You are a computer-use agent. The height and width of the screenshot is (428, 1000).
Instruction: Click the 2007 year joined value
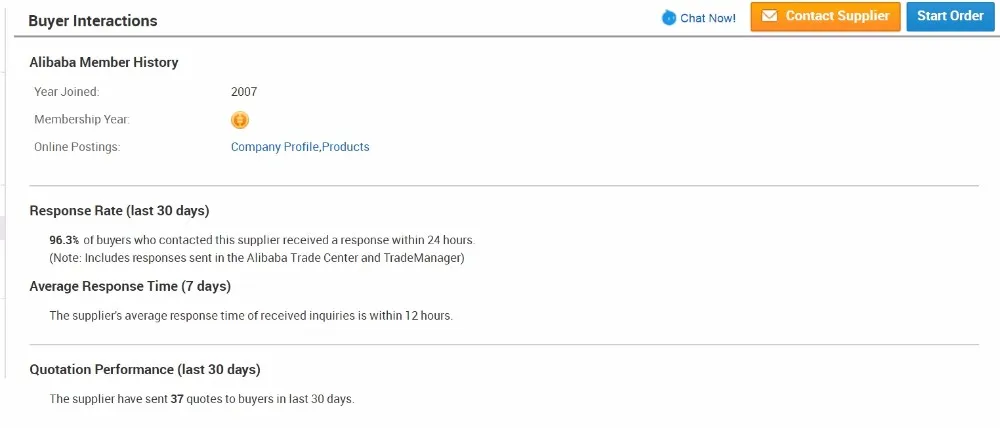(244, 92)
